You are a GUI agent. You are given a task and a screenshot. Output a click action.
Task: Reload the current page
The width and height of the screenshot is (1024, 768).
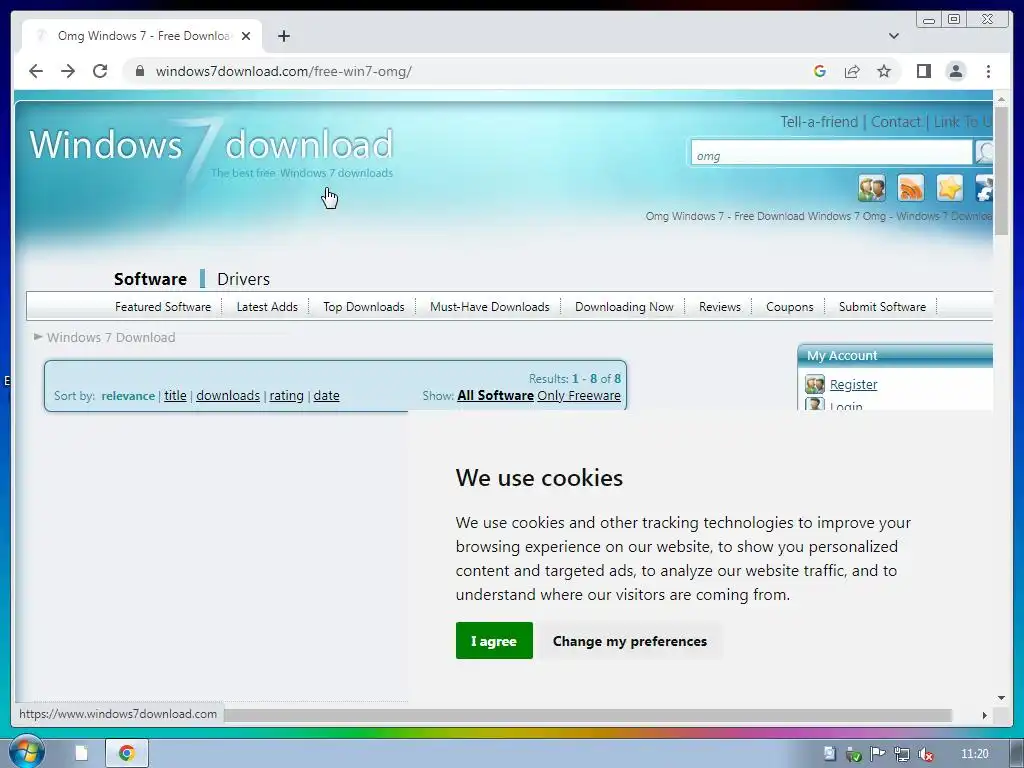coord(100,71)
